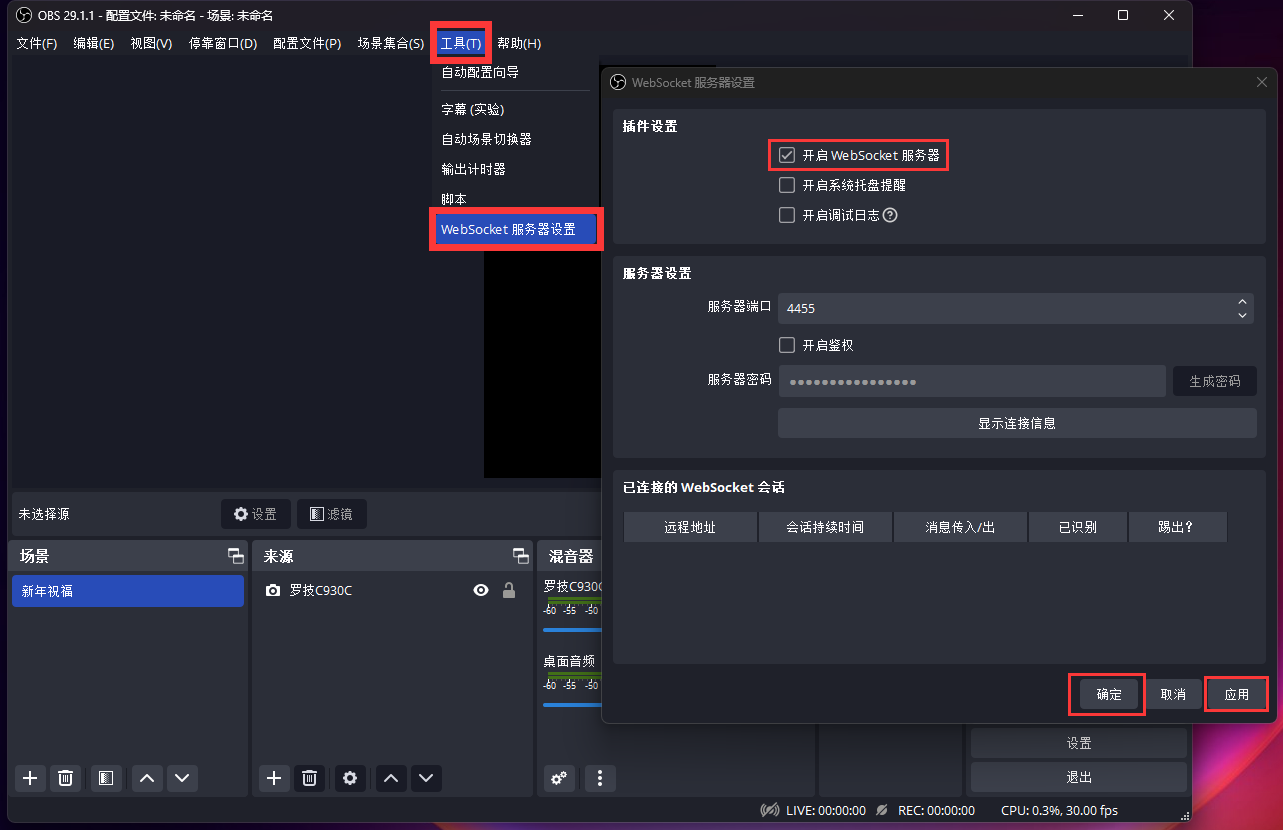Select 自动场景切换器 from the tools menu
The height and width of the screenshot is (830, 1283).
487,139
